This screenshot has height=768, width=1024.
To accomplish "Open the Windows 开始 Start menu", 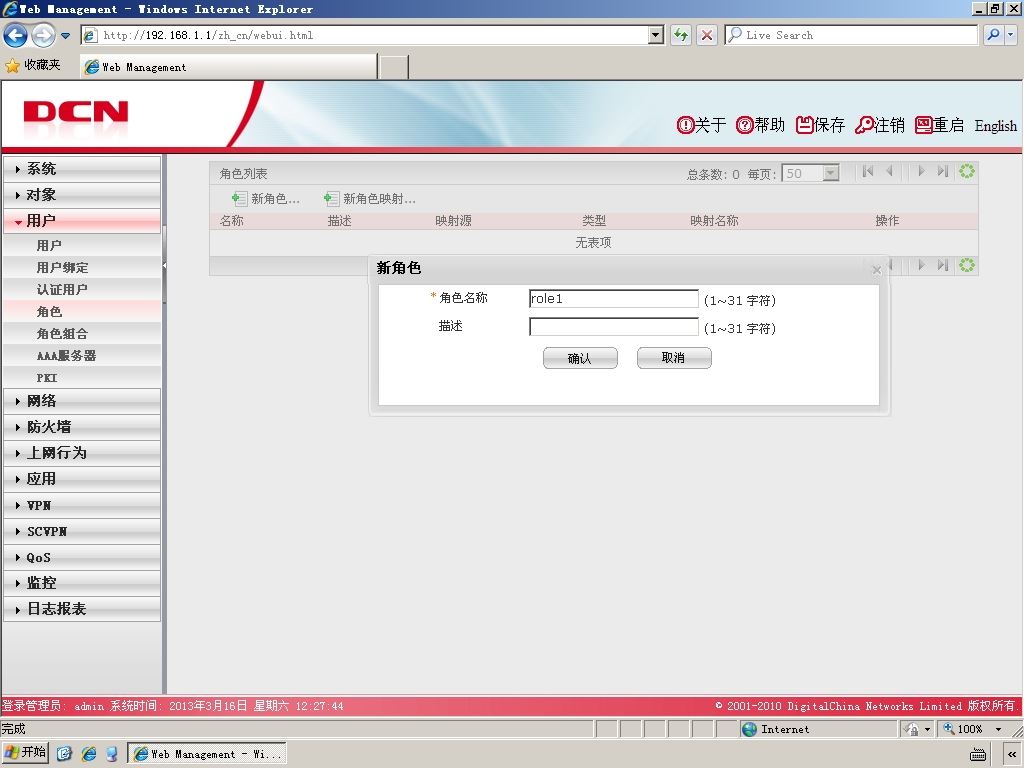I will pyautogui.click(x=25, y=752).
